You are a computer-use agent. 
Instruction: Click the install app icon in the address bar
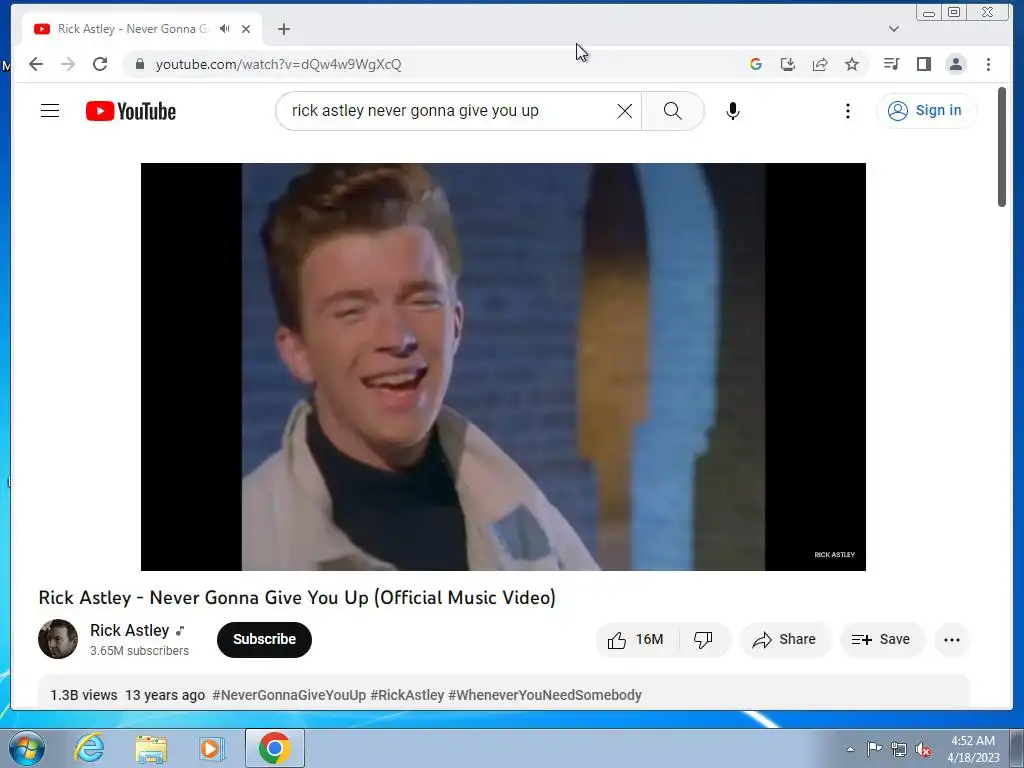[788, 64]
